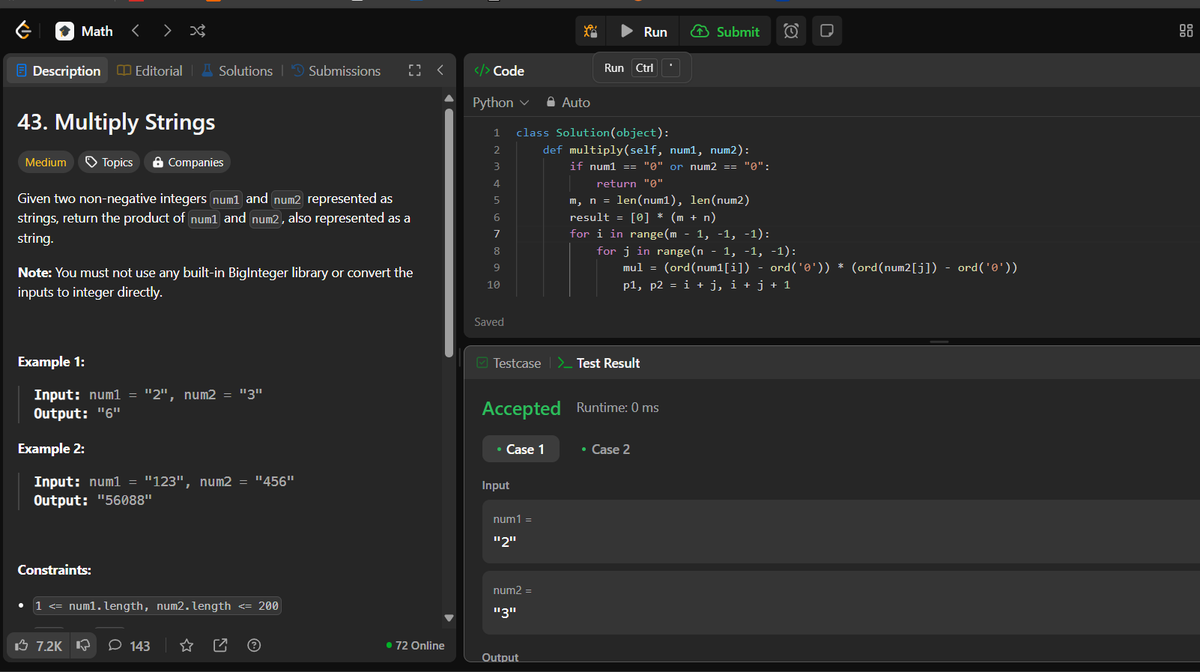Click the Run Ctrl shortcut tooltip
The image size is (1200, 672).
pyautogui.click(x=642, y=68)
